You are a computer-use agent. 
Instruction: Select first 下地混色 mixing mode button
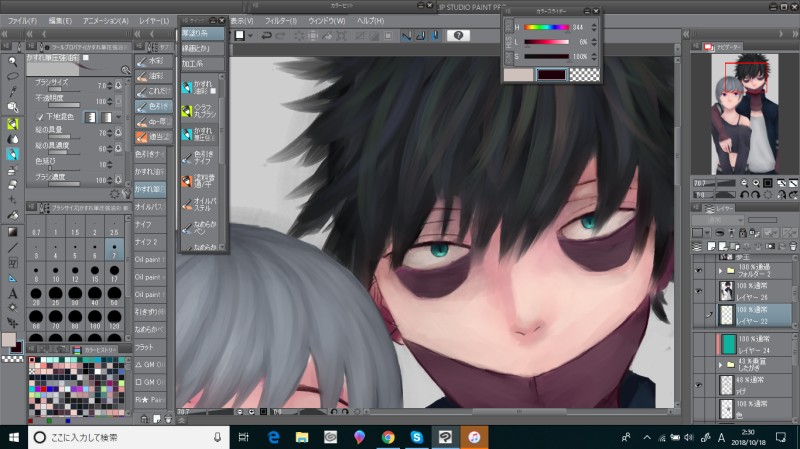pyautogui.click(x=90, y=117)
